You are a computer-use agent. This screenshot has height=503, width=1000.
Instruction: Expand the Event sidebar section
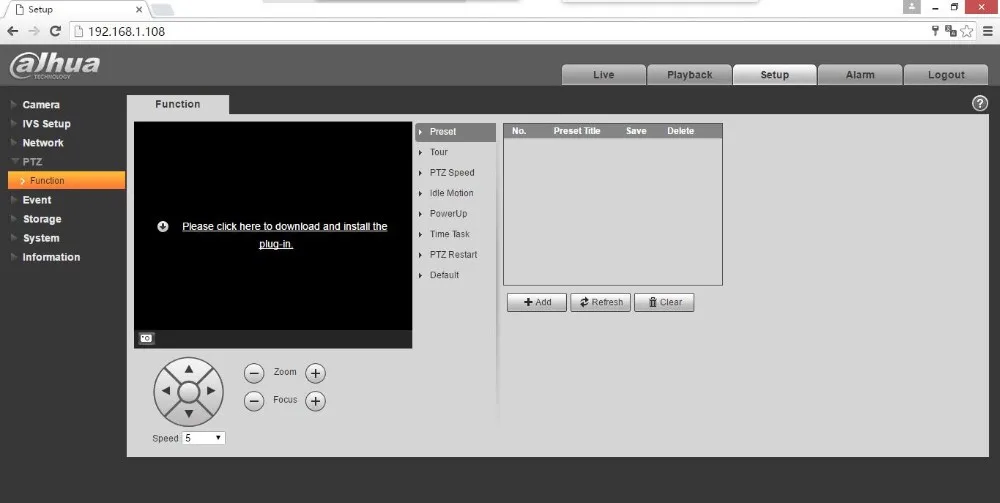coord(36,200)
